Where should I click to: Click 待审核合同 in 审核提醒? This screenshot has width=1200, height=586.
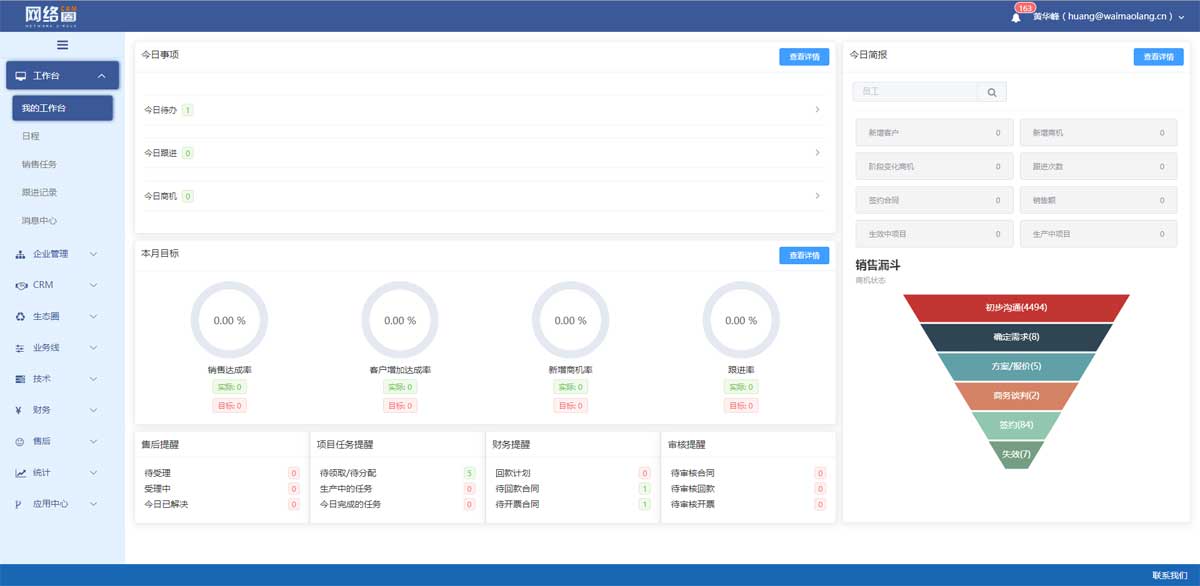point(692,473)
